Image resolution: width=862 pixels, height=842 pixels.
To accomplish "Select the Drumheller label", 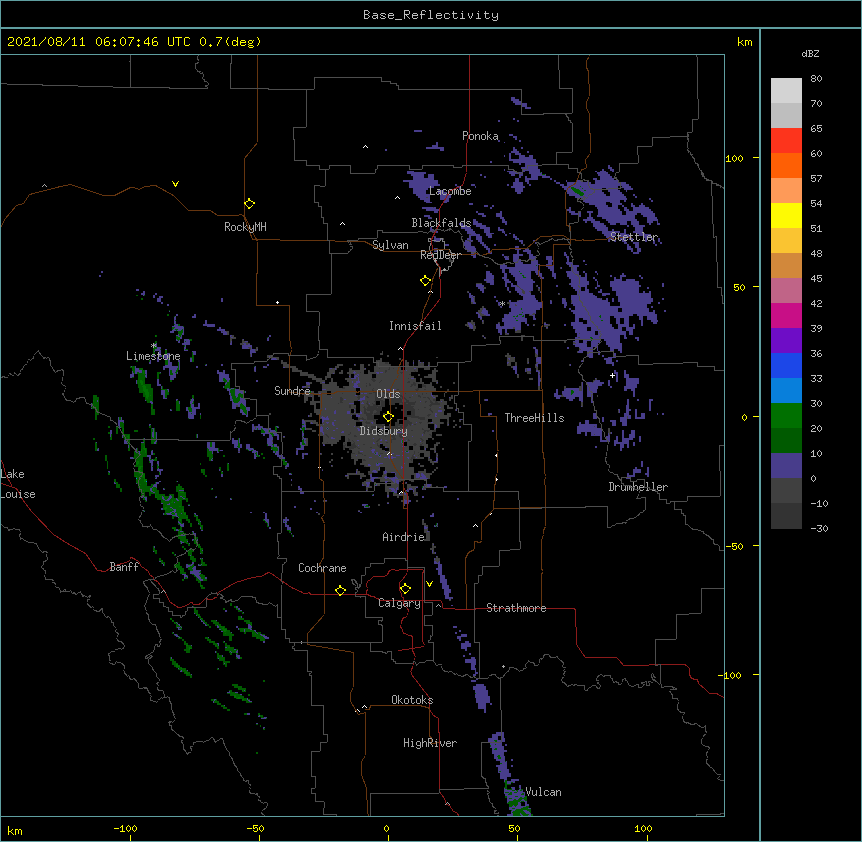I will pyautogui.click(x=638, y=487).
